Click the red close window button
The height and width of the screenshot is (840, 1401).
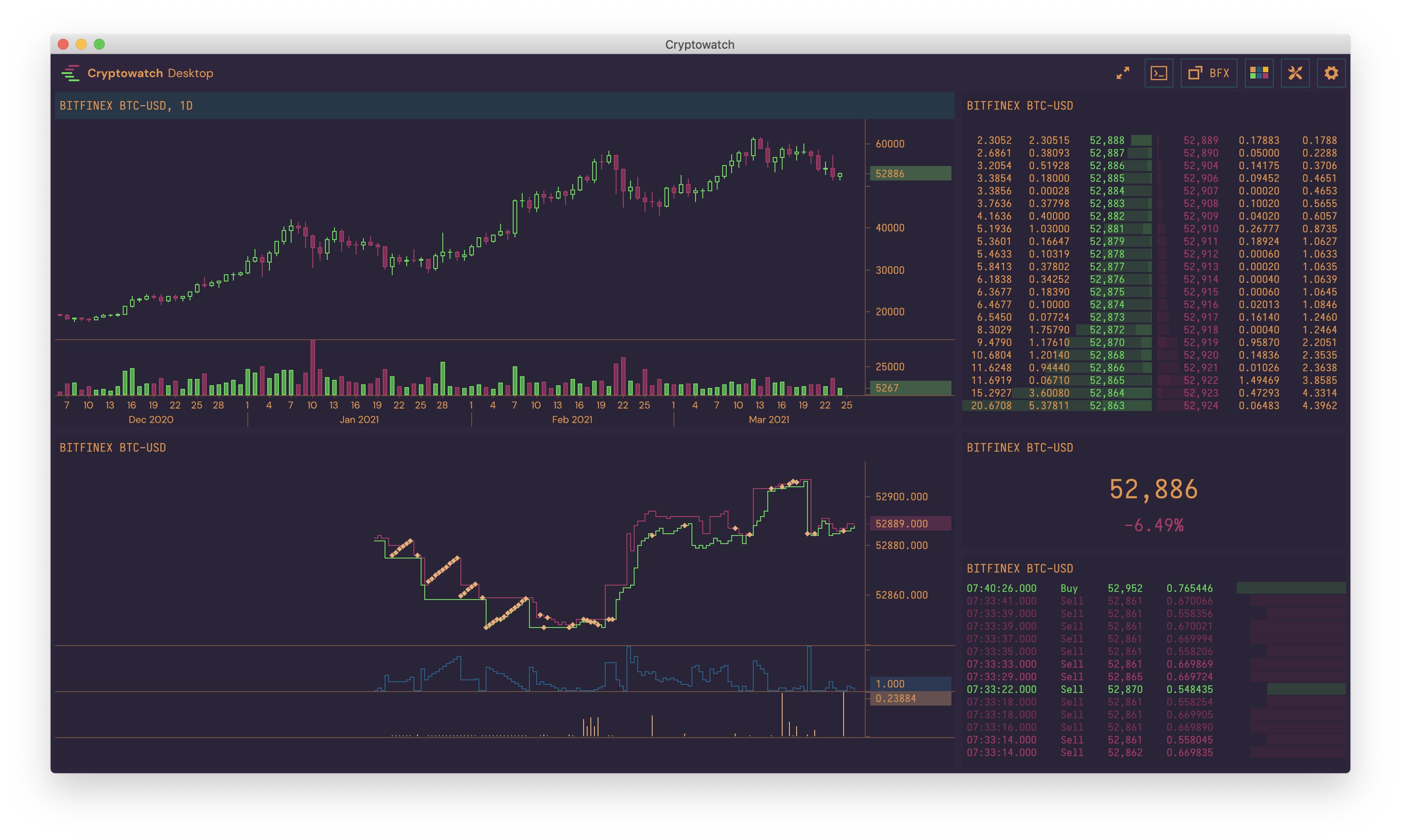64,44
